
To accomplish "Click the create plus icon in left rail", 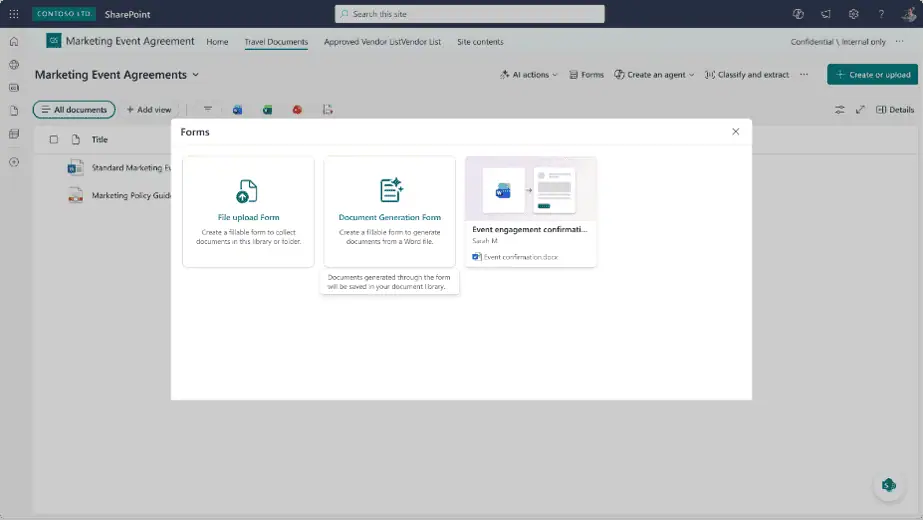I will click(14, 162).
